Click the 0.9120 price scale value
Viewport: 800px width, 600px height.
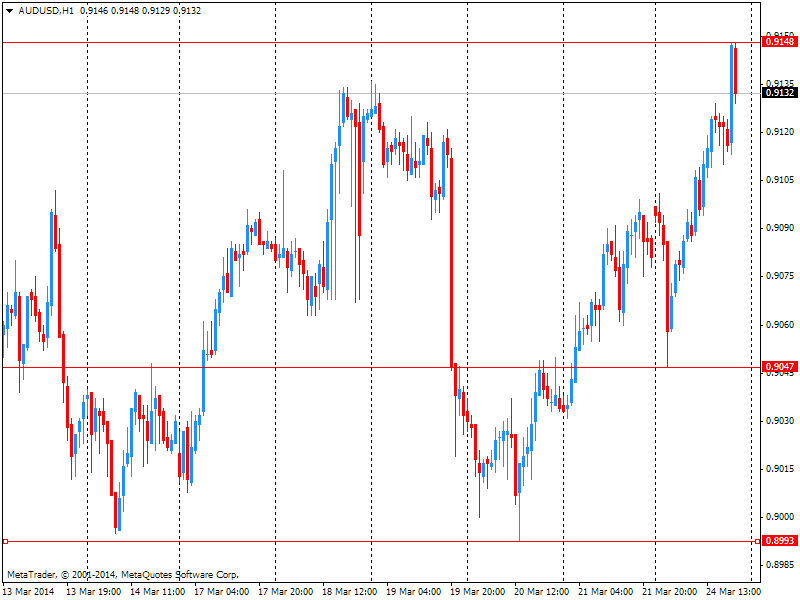[x=781, y=132]
